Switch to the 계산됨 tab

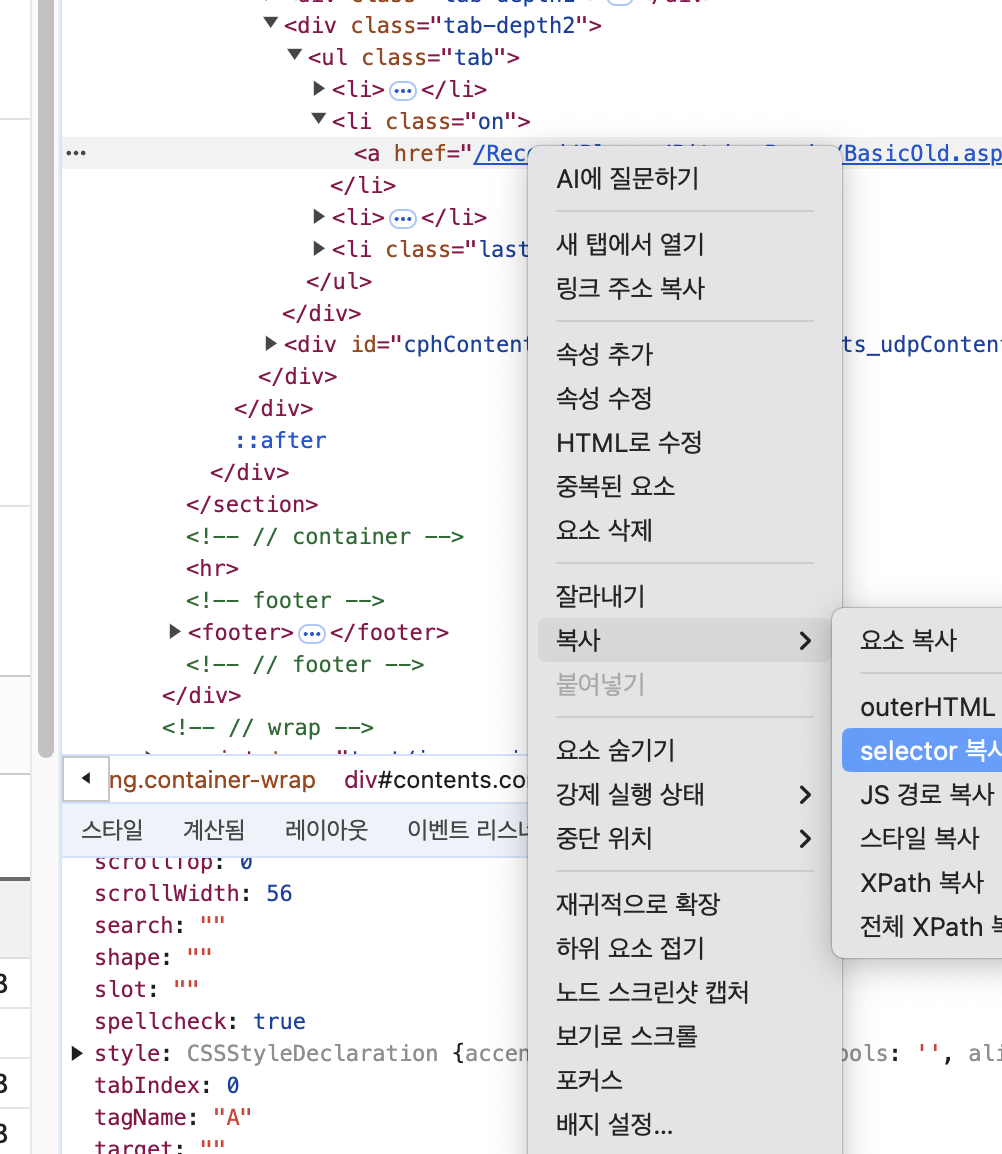point(214,830)
